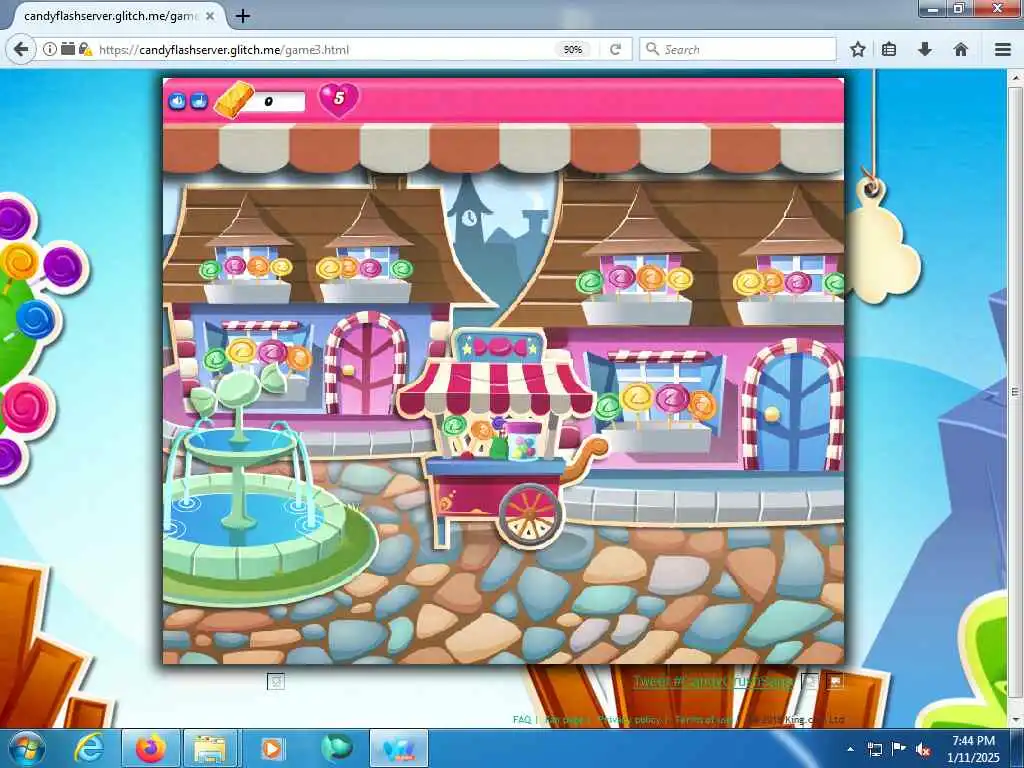Open the Firefox hamburger menu

tap(1003, 49)
